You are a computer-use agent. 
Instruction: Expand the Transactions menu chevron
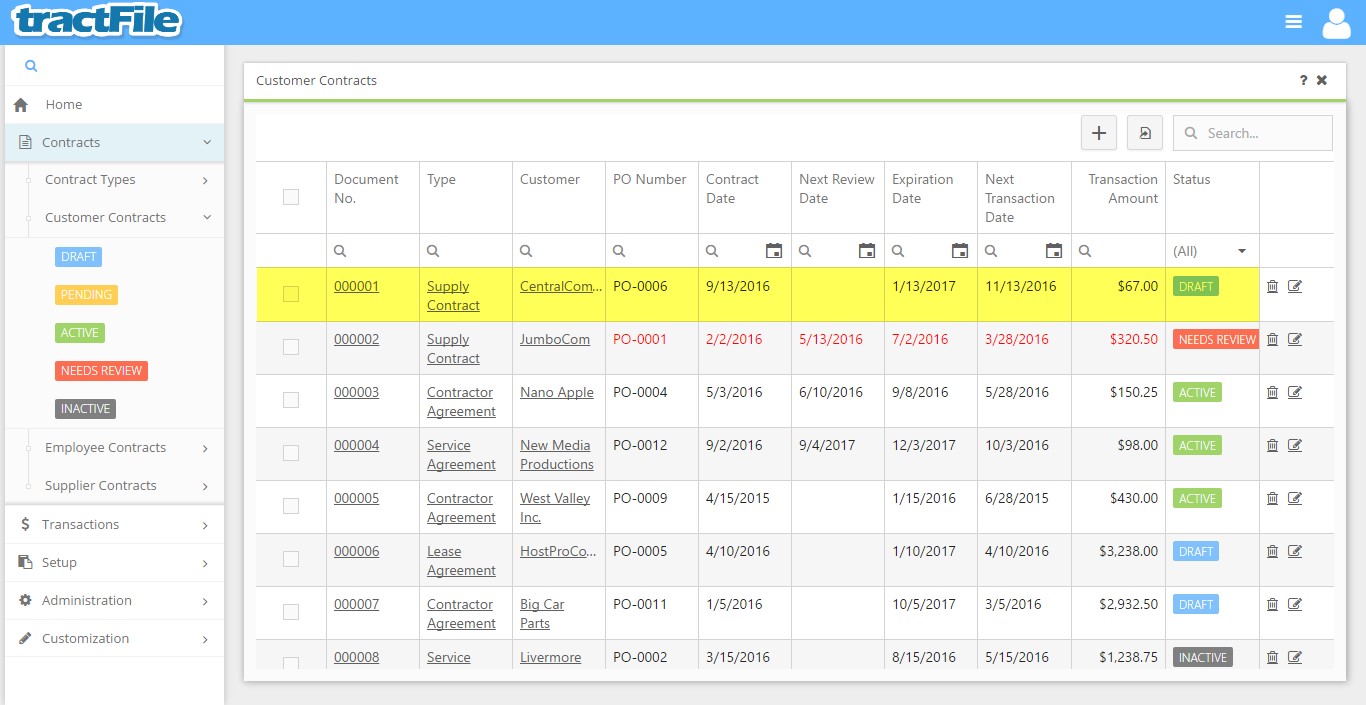pos(205,525)
